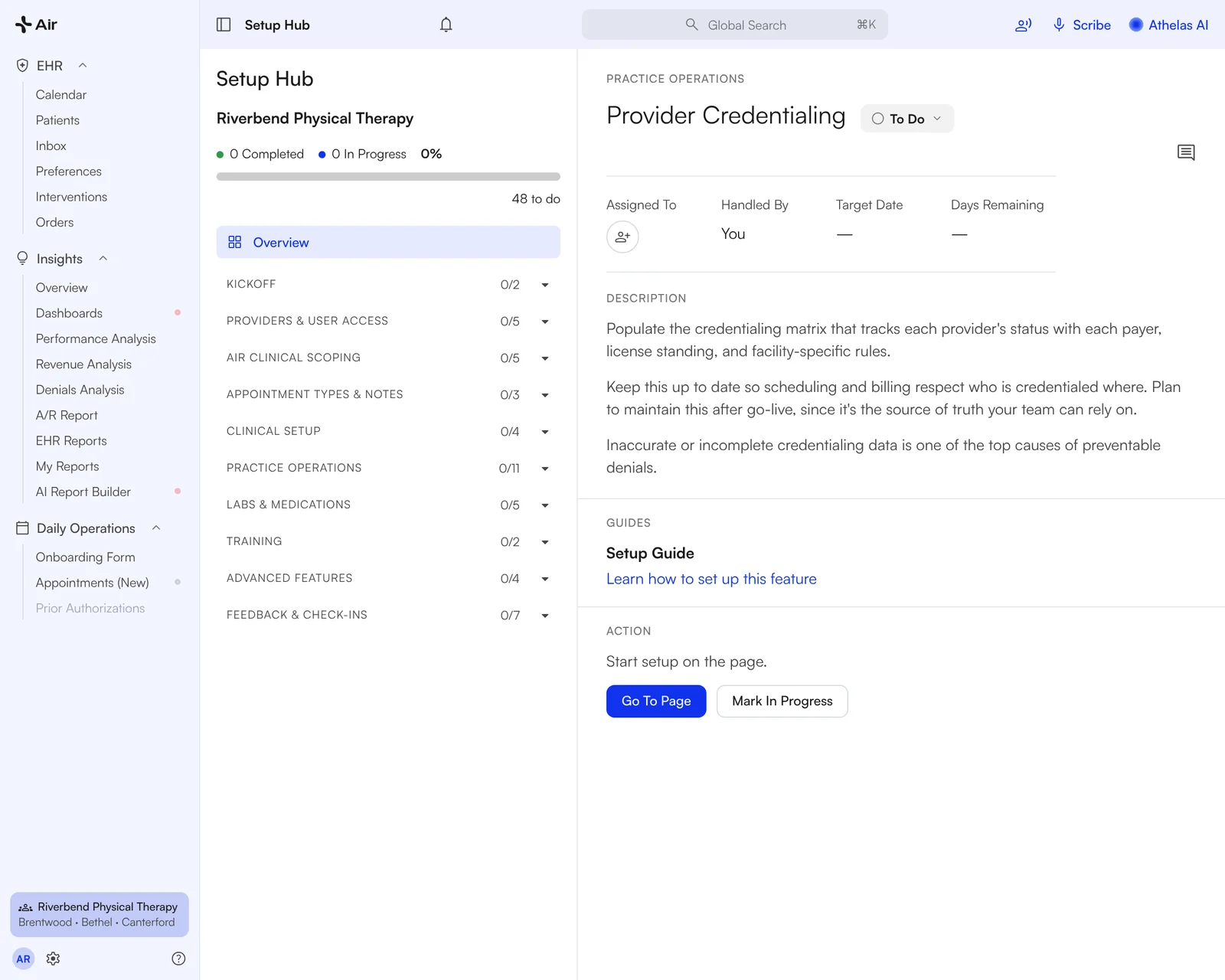Assign a user with add-person icon
This screenshot has width=1225, height=980.
pyautogui.click(x=622, y=237)
